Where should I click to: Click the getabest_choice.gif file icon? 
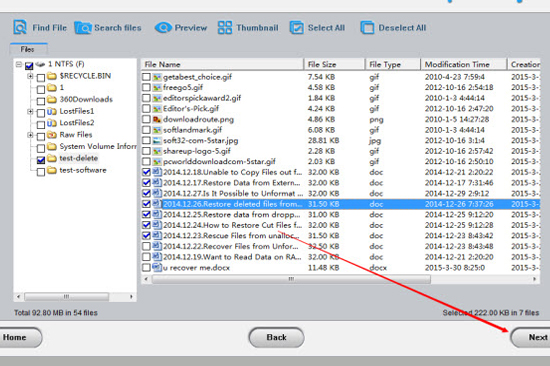click(x=157, y=77)
